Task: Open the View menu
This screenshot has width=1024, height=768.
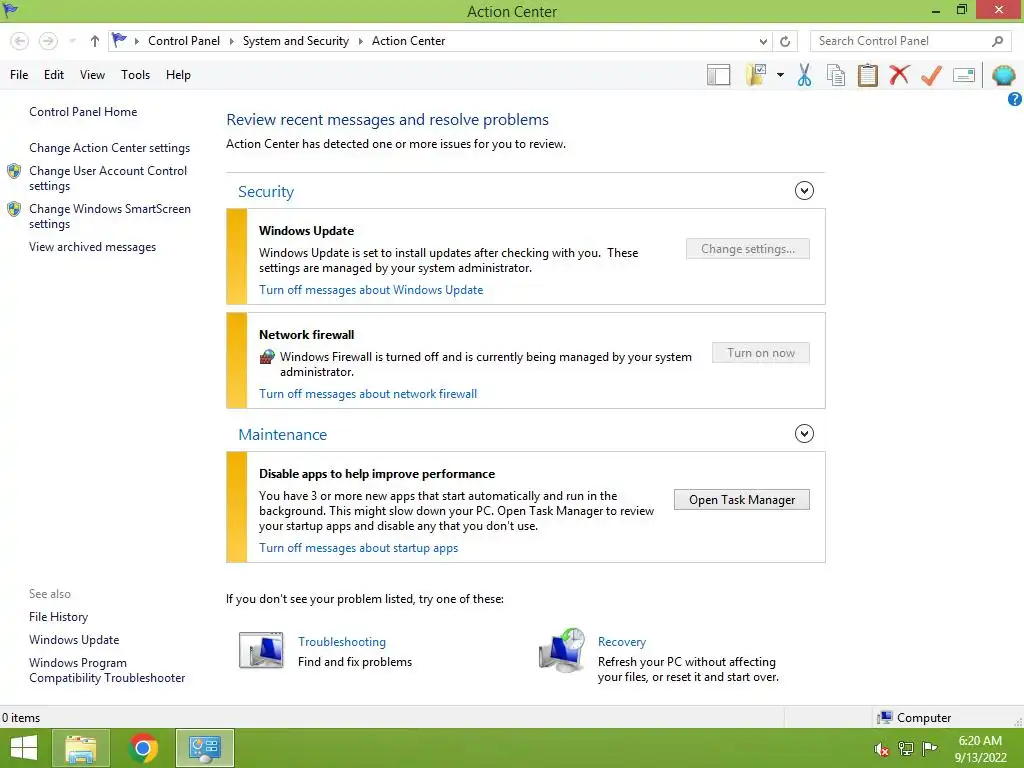Action: point(92,75)
